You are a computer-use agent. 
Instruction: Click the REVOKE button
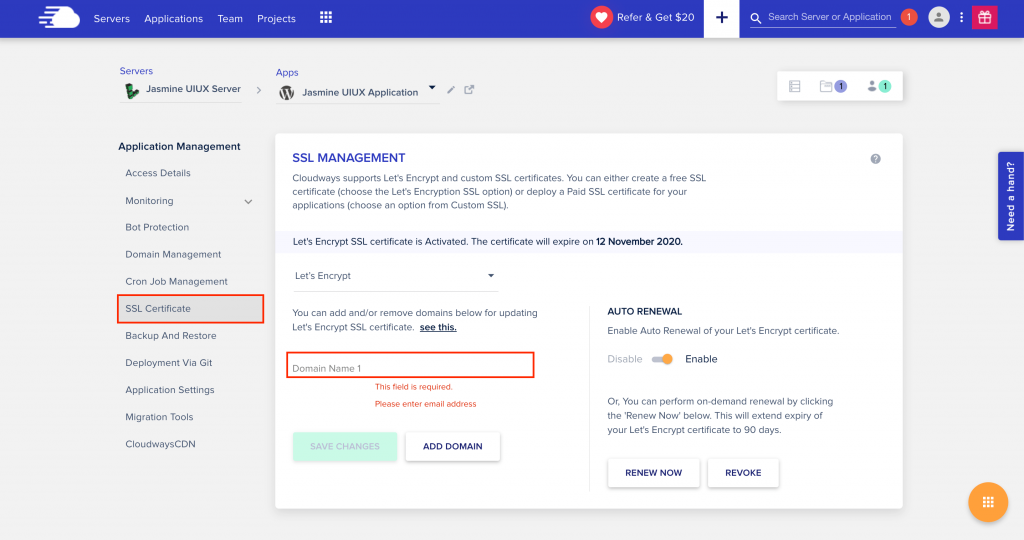click(x=743, y=473)
